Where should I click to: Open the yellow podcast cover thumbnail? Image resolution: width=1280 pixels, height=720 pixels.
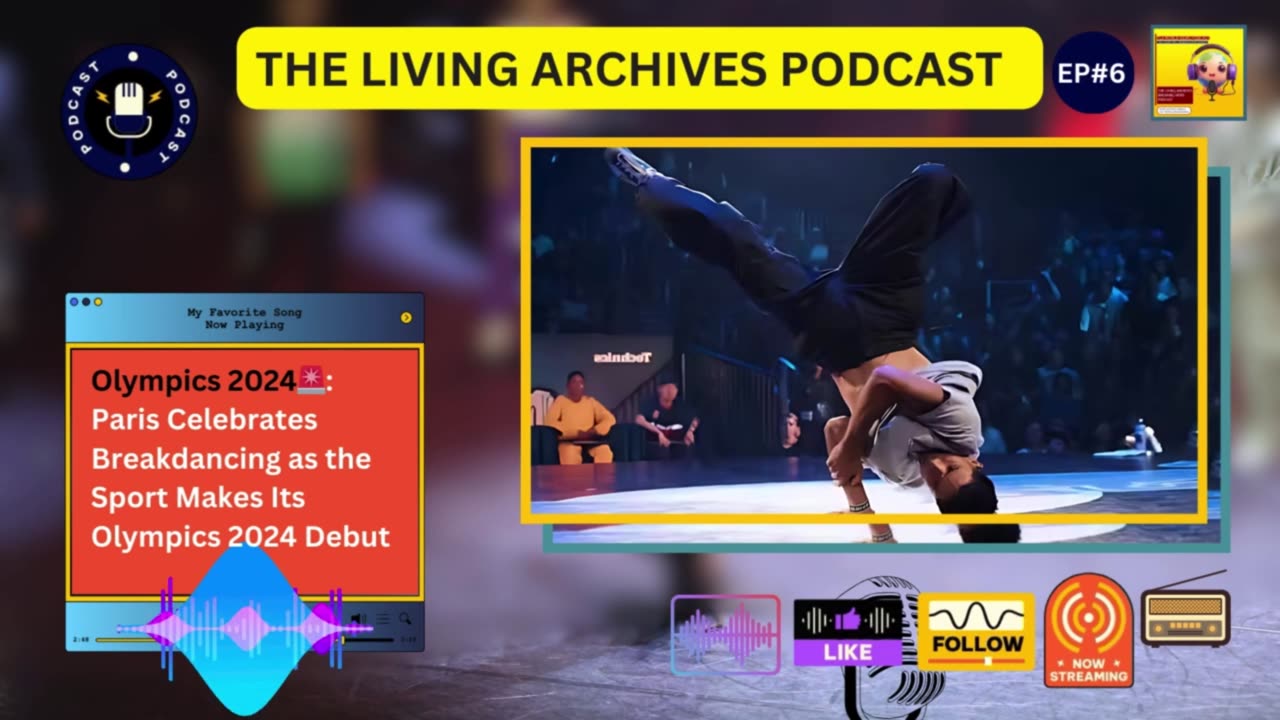pos(1198,73)
